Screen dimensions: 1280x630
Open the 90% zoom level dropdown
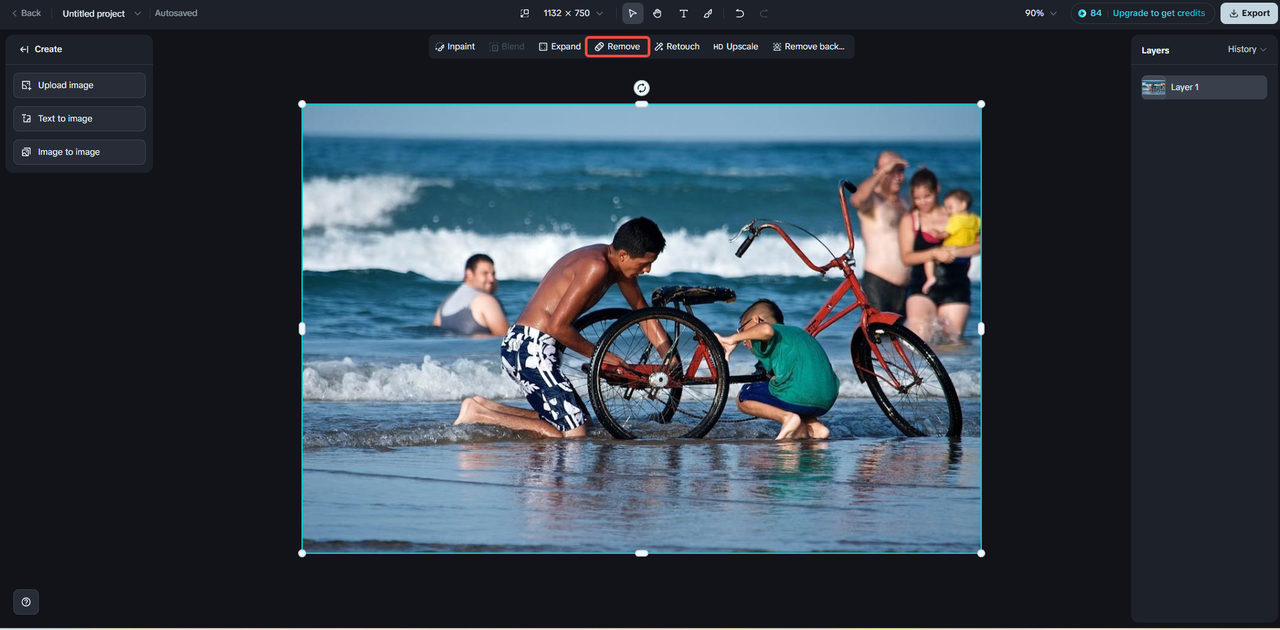pos(1041,13)
